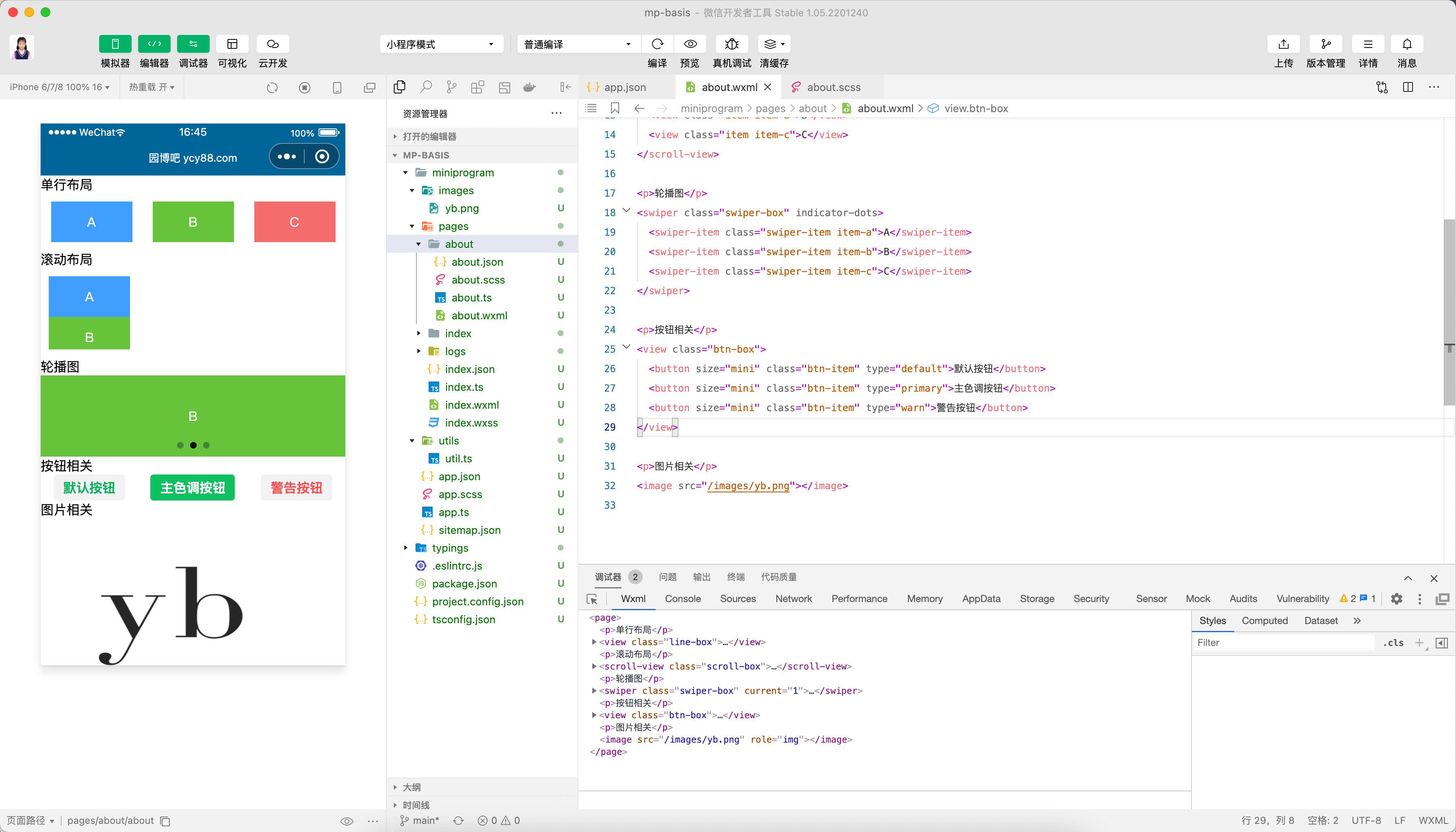
Task: Click the detach simulator window icon
Action: [370, 87]
